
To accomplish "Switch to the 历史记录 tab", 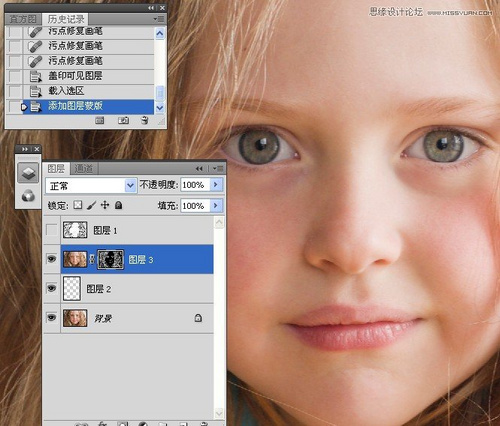I will click(x=66, y=19).
